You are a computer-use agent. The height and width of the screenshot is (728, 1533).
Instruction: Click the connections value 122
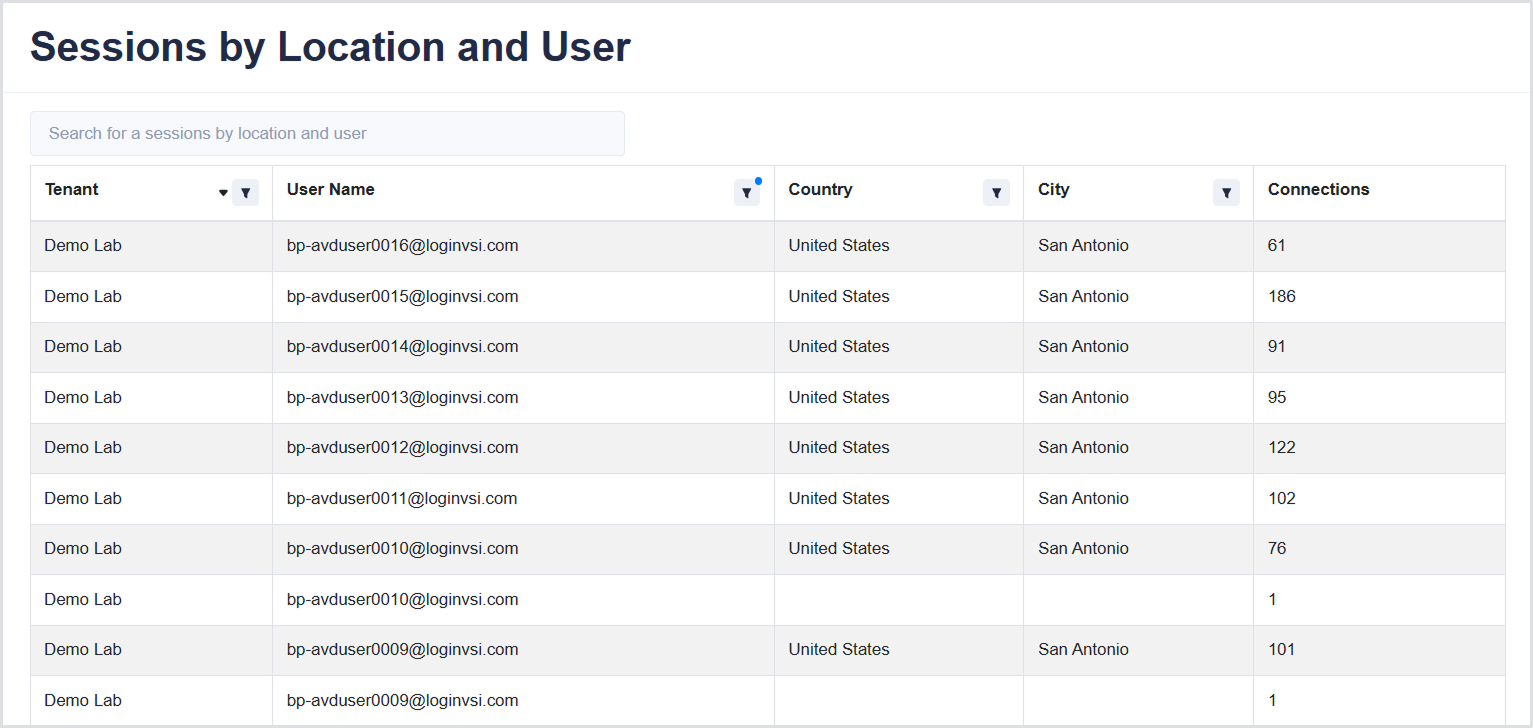click(x=1281, y=447)
